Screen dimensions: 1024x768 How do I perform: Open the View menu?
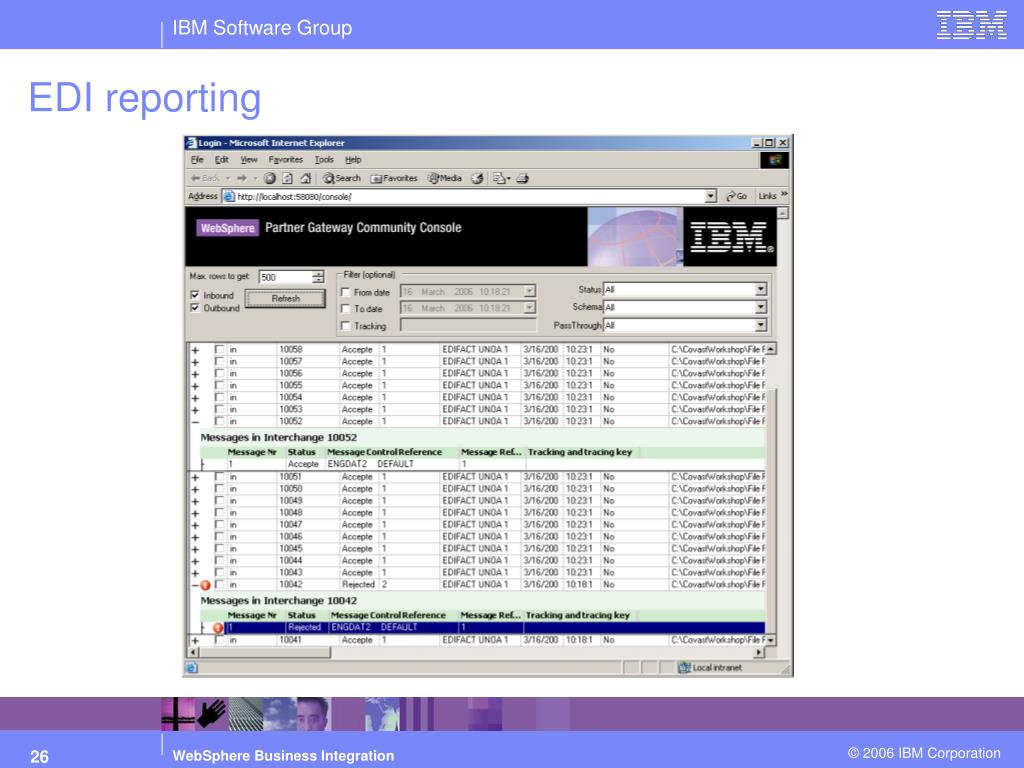click(249, 160)
